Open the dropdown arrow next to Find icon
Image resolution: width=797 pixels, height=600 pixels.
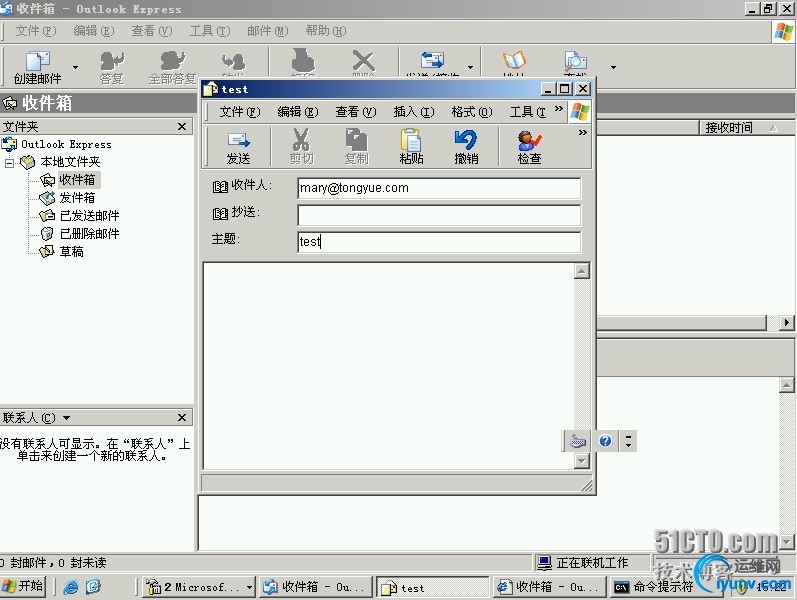pos(614,67)
